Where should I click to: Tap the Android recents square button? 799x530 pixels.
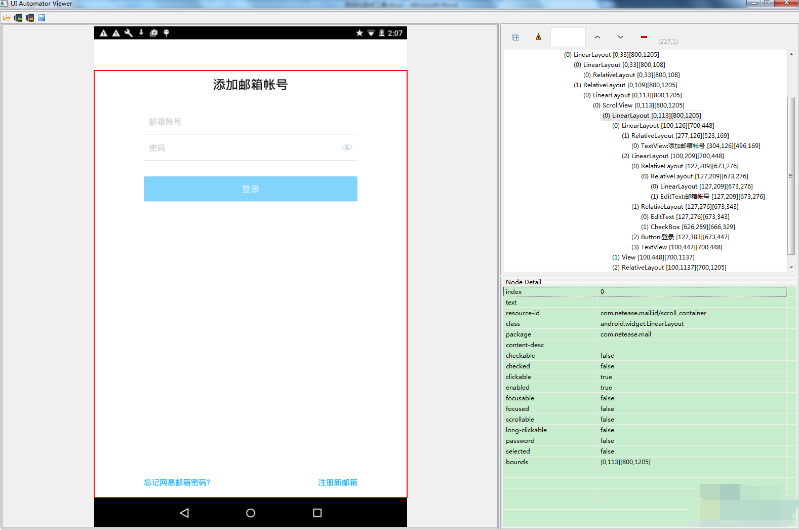click(317, 513)
